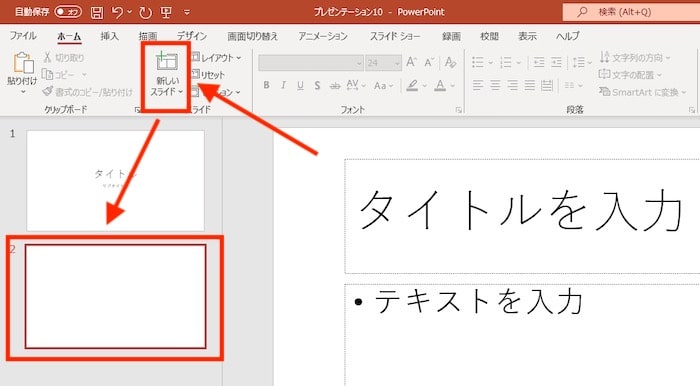This screenshot has height=386, width=700.
Task: Click the add columns icon
Action: pyautogui.click(x=570, y=85)
